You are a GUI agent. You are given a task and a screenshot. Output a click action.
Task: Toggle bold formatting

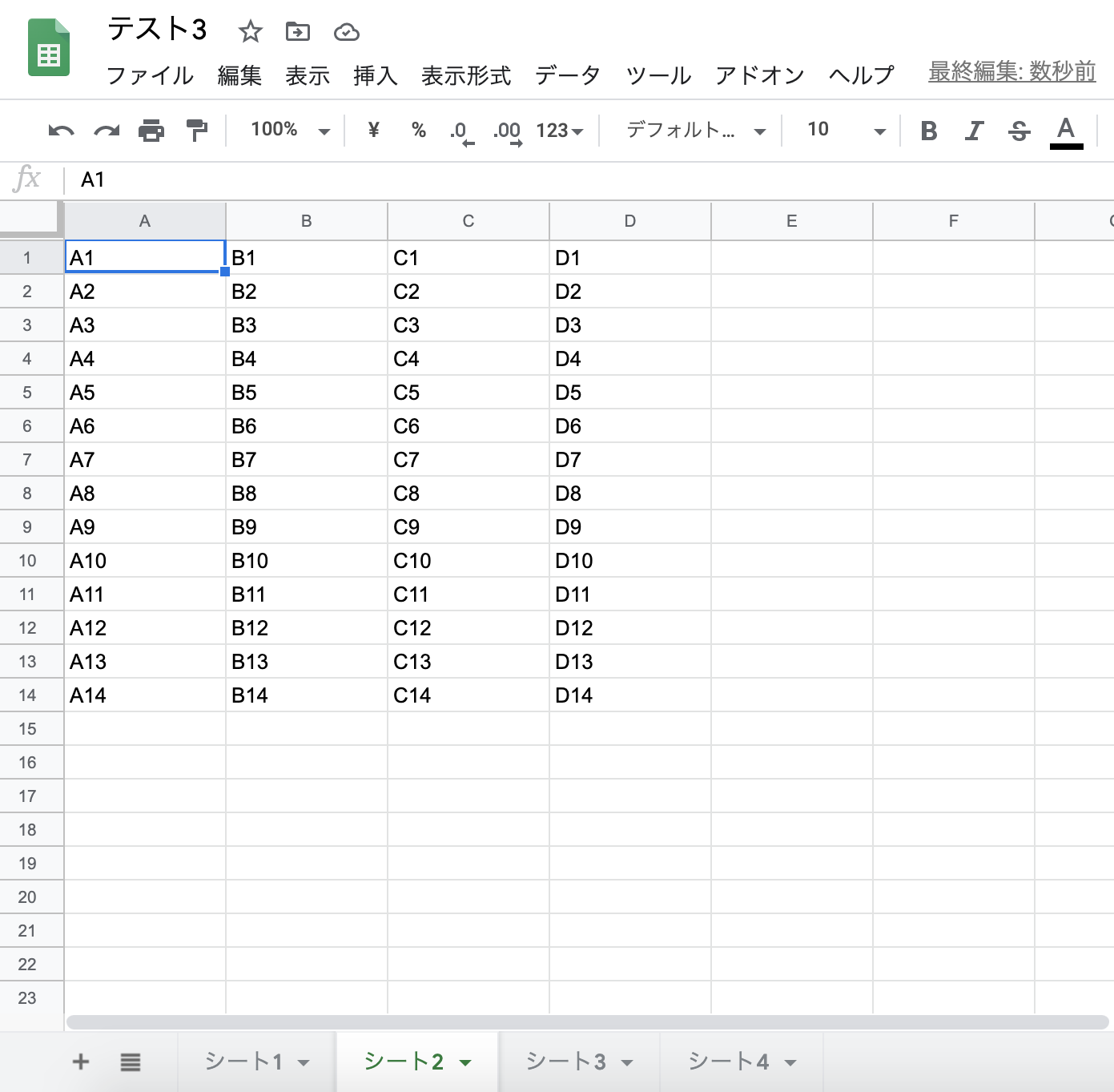tap(929, 131)
